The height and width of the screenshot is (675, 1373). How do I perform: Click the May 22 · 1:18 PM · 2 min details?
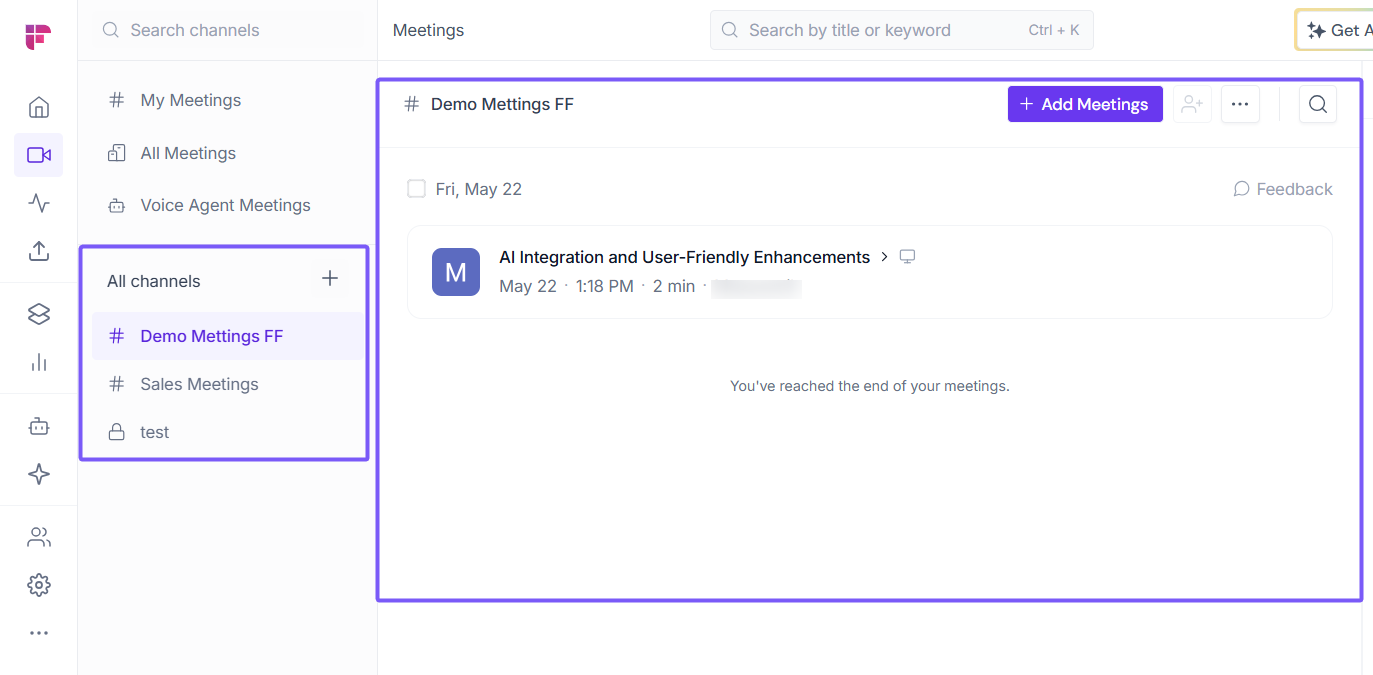(597, 286)
